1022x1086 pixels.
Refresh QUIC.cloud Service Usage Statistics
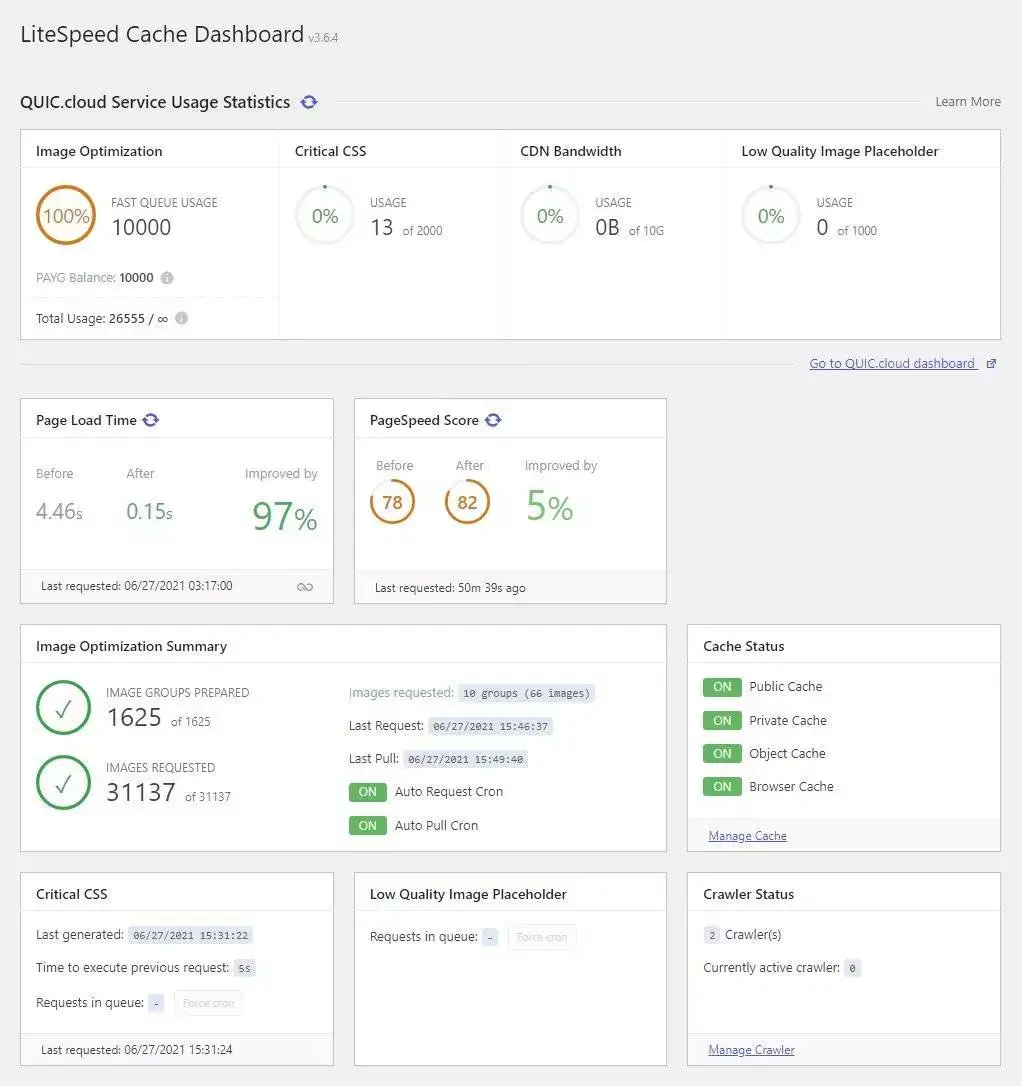click(309, 102)
